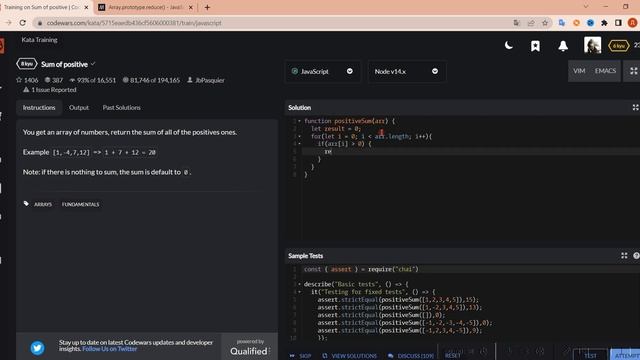The height and width of the screenshot is (360, 640).
Task: Close the Array.prototype.reduce() tab
Action: click(x=190, y=7)
